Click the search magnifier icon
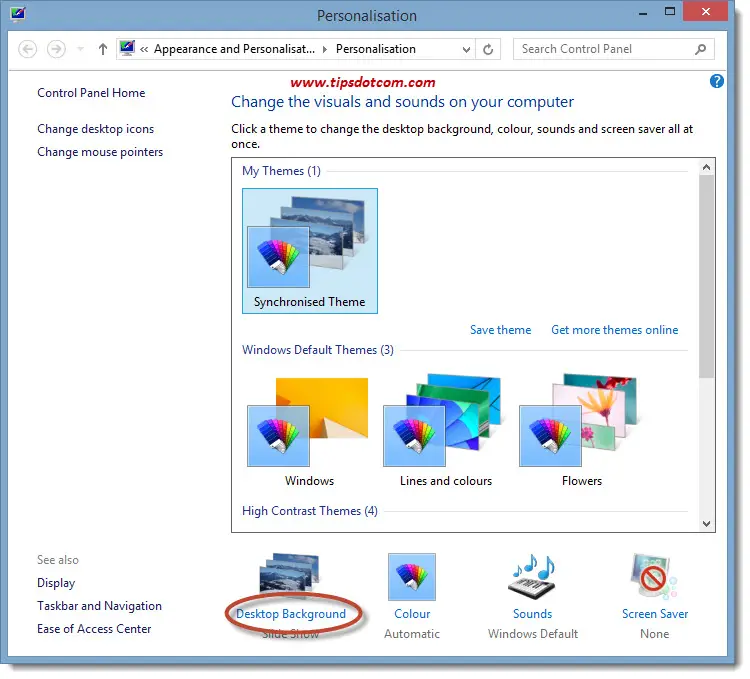Screen dimensions: 750x679 pyautogui.click(x=701, y=49)
